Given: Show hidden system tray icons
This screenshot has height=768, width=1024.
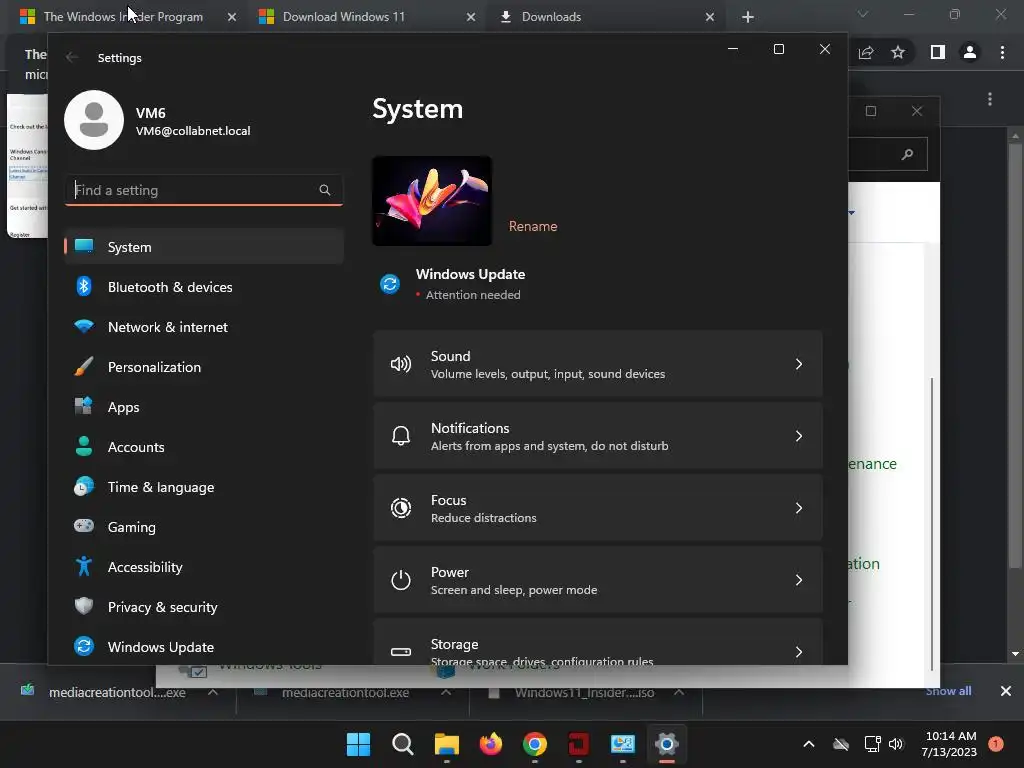Looking at the screenshot, I should pos(808,744).
